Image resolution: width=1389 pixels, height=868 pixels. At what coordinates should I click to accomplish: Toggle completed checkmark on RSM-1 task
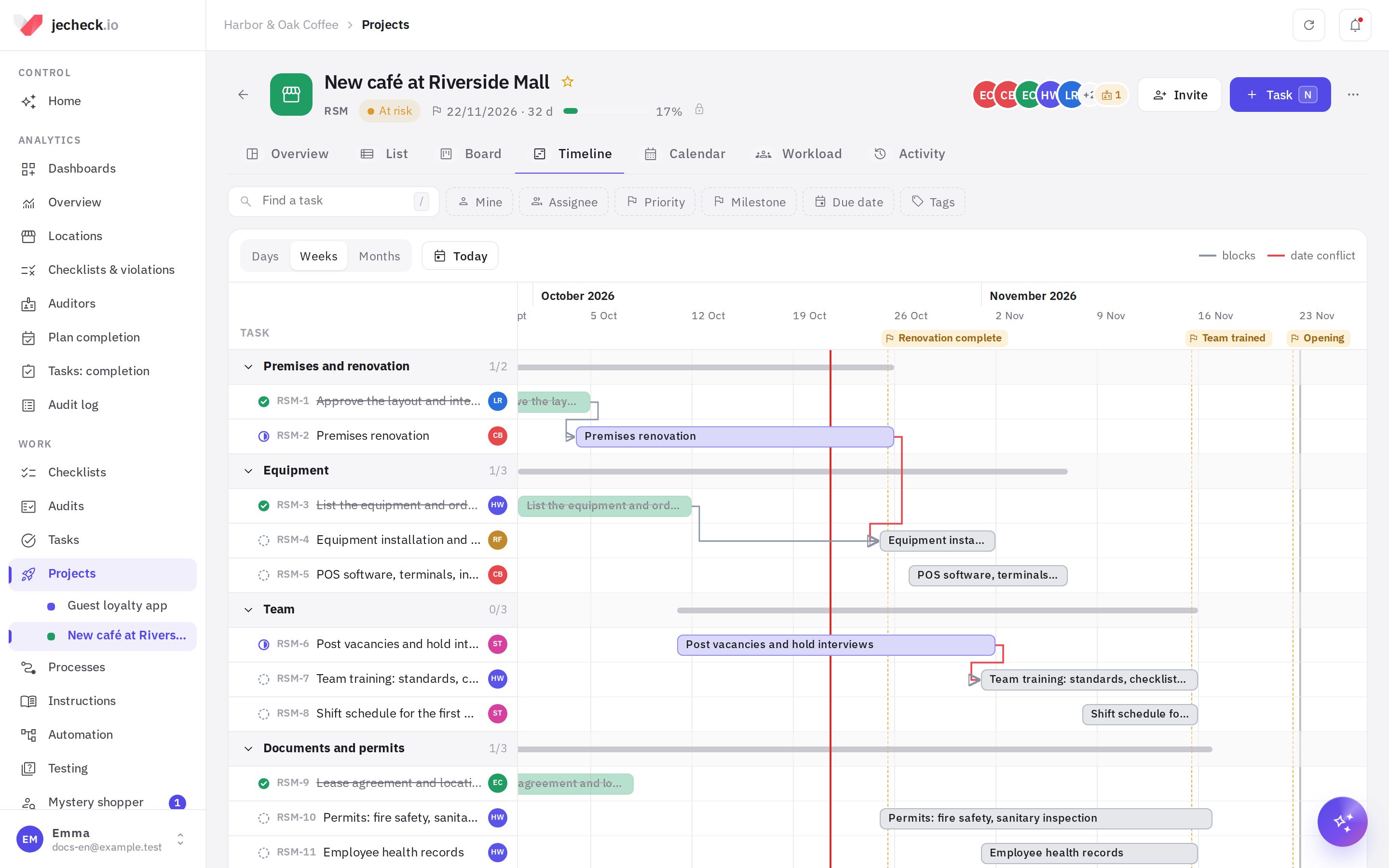(x=263, y=401)
